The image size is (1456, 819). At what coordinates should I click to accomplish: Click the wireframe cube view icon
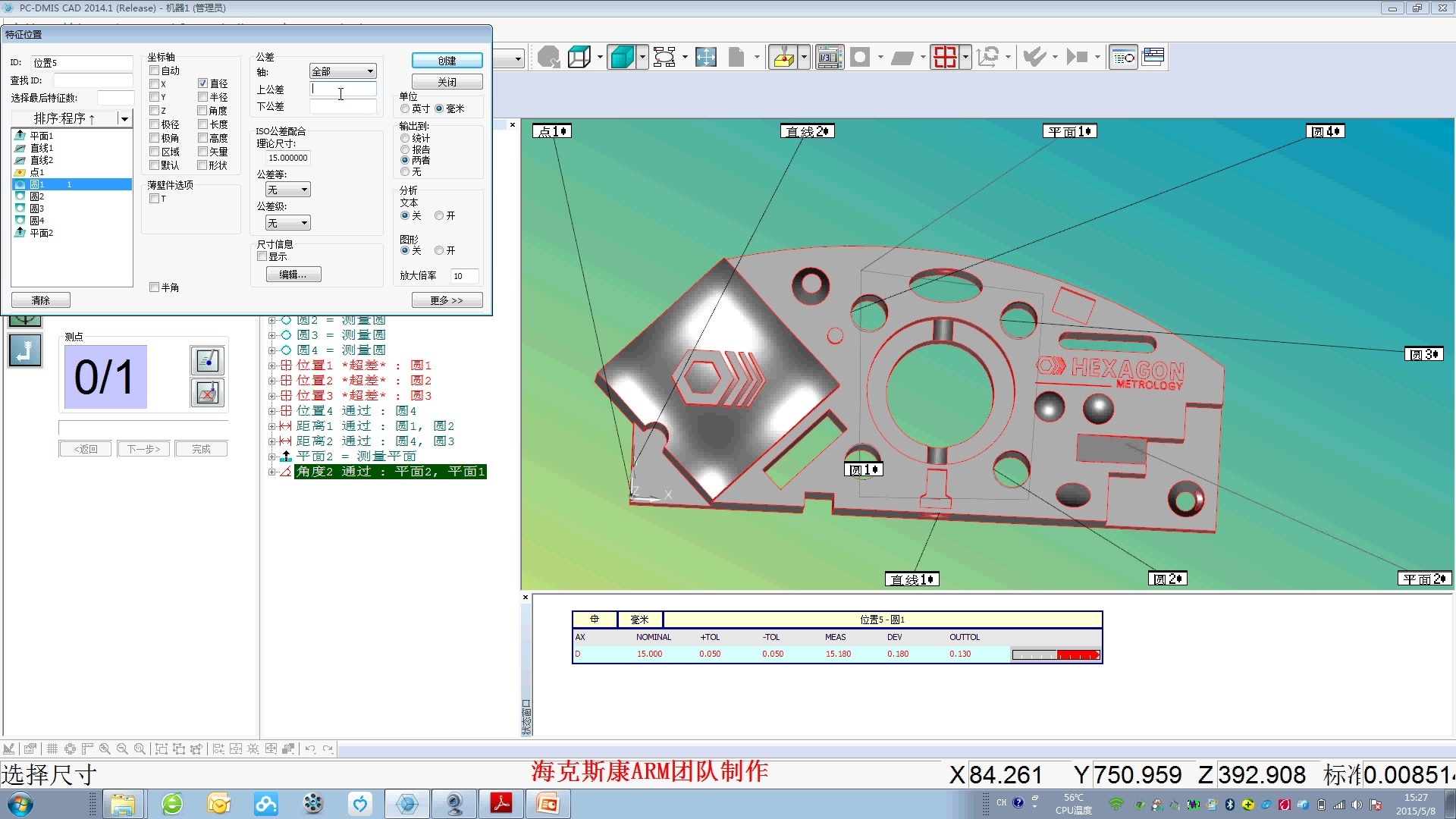[x=579, y=57]
